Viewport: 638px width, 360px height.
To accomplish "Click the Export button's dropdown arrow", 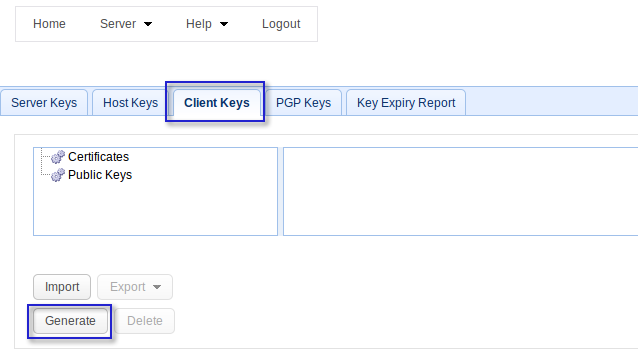I will point(157,287).
